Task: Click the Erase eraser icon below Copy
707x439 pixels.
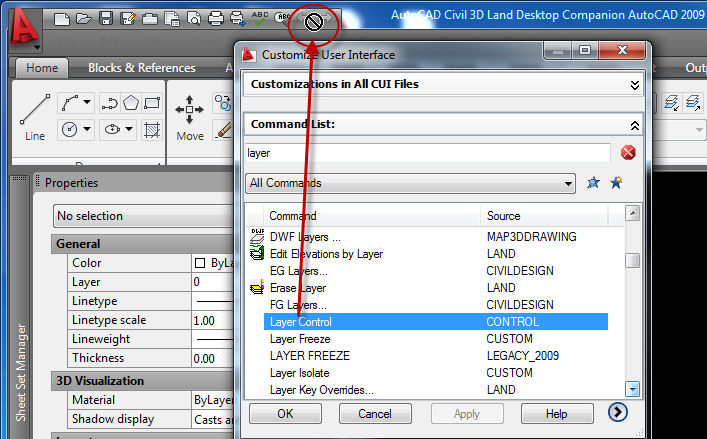Action: (224, 130)
